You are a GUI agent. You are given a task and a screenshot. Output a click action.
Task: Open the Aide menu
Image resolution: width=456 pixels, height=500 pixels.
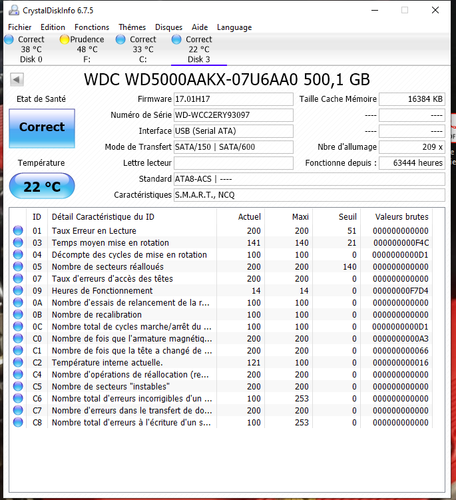(199, 27)
